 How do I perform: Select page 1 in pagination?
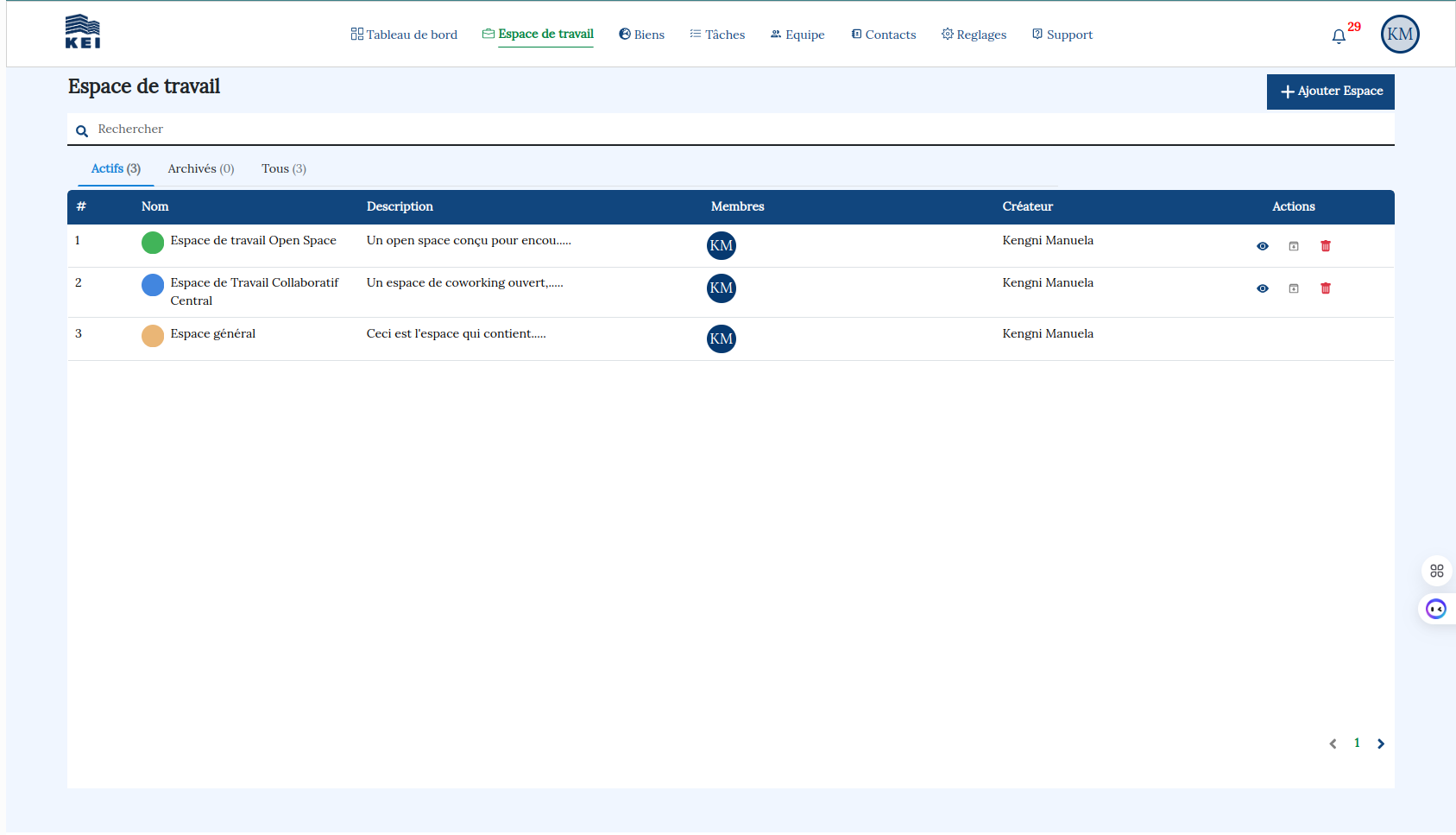tap(1357, 743)
